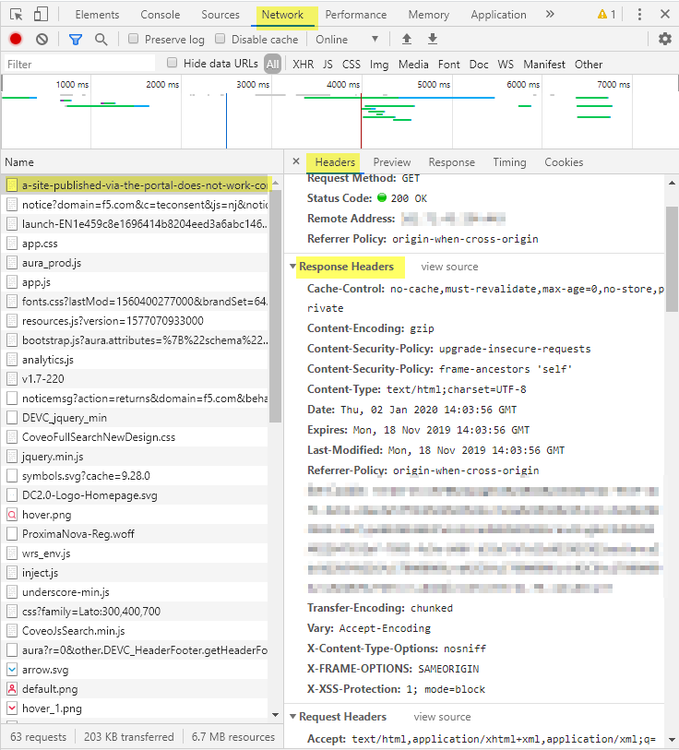Open the Preview tab of the request
This screenshot has width=679, height=750.
pos(392,162)
